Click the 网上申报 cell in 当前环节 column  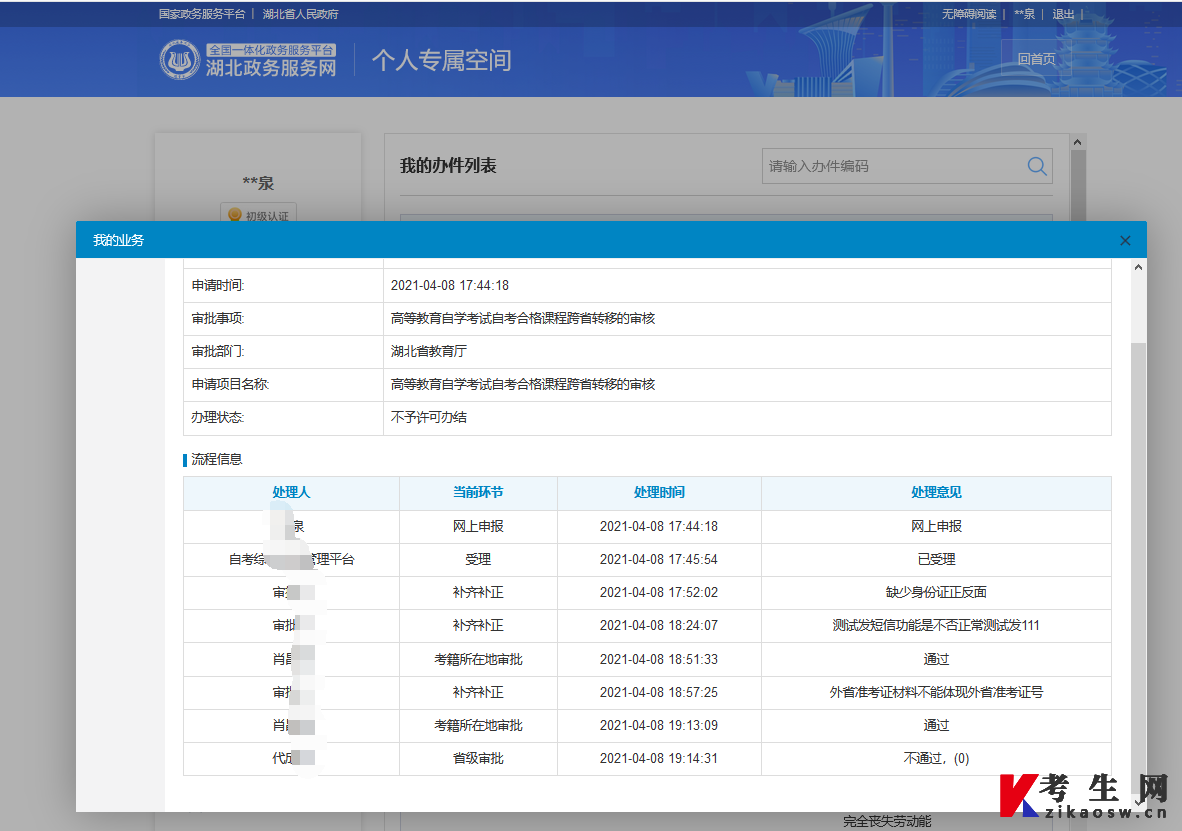tap(478, 526)
